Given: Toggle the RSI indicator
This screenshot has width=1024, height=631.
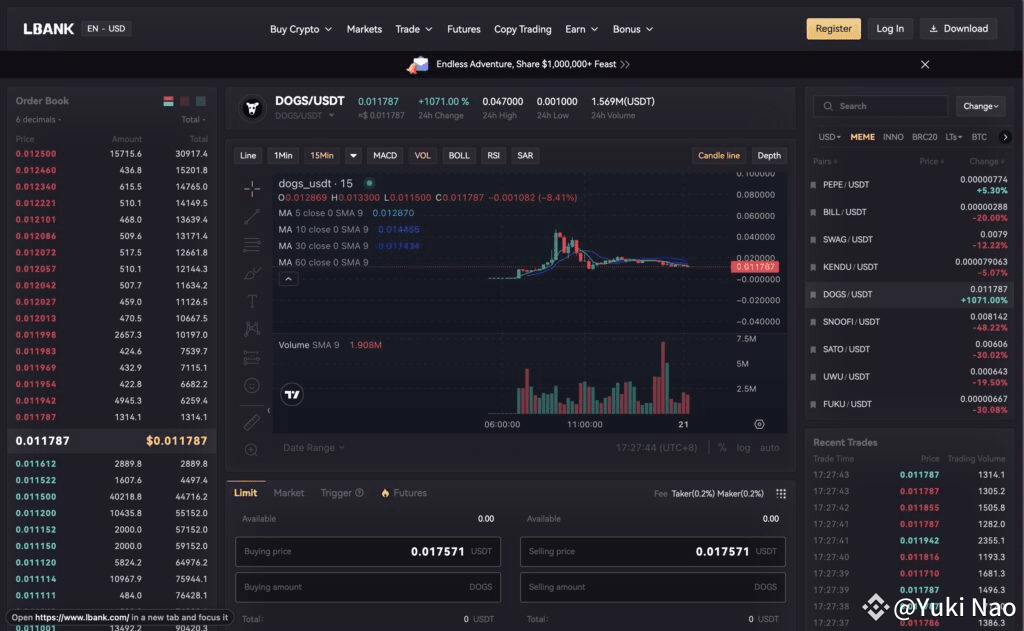Looking at the screenshot, I should coord(493,155).
